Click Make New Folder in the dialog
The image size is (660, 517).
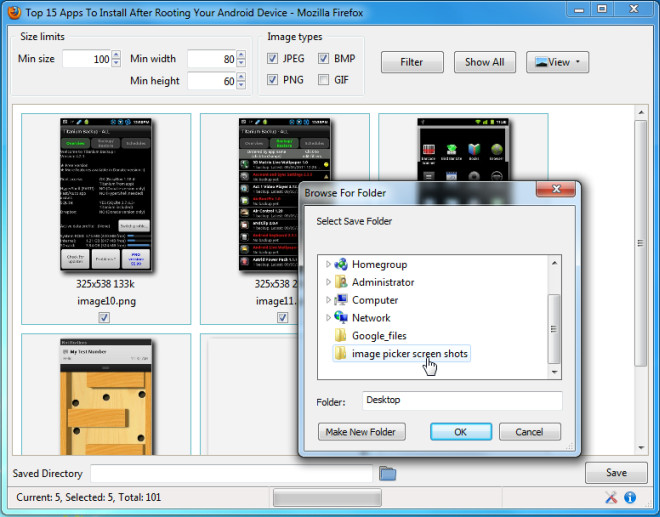pyautogui.click(x=362, y=432)
